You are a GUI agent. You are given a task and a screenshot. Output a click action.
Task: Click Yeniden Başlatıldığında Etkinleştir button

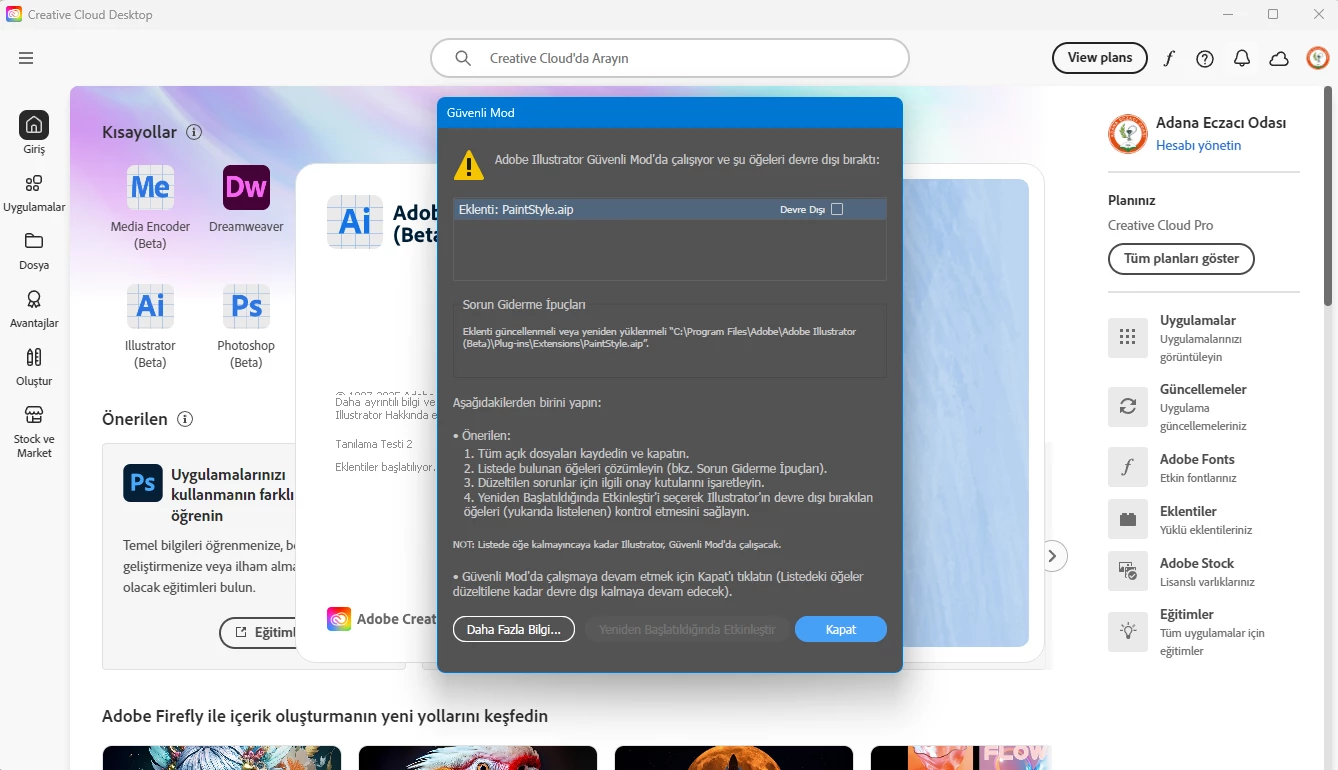coord(686,629)
